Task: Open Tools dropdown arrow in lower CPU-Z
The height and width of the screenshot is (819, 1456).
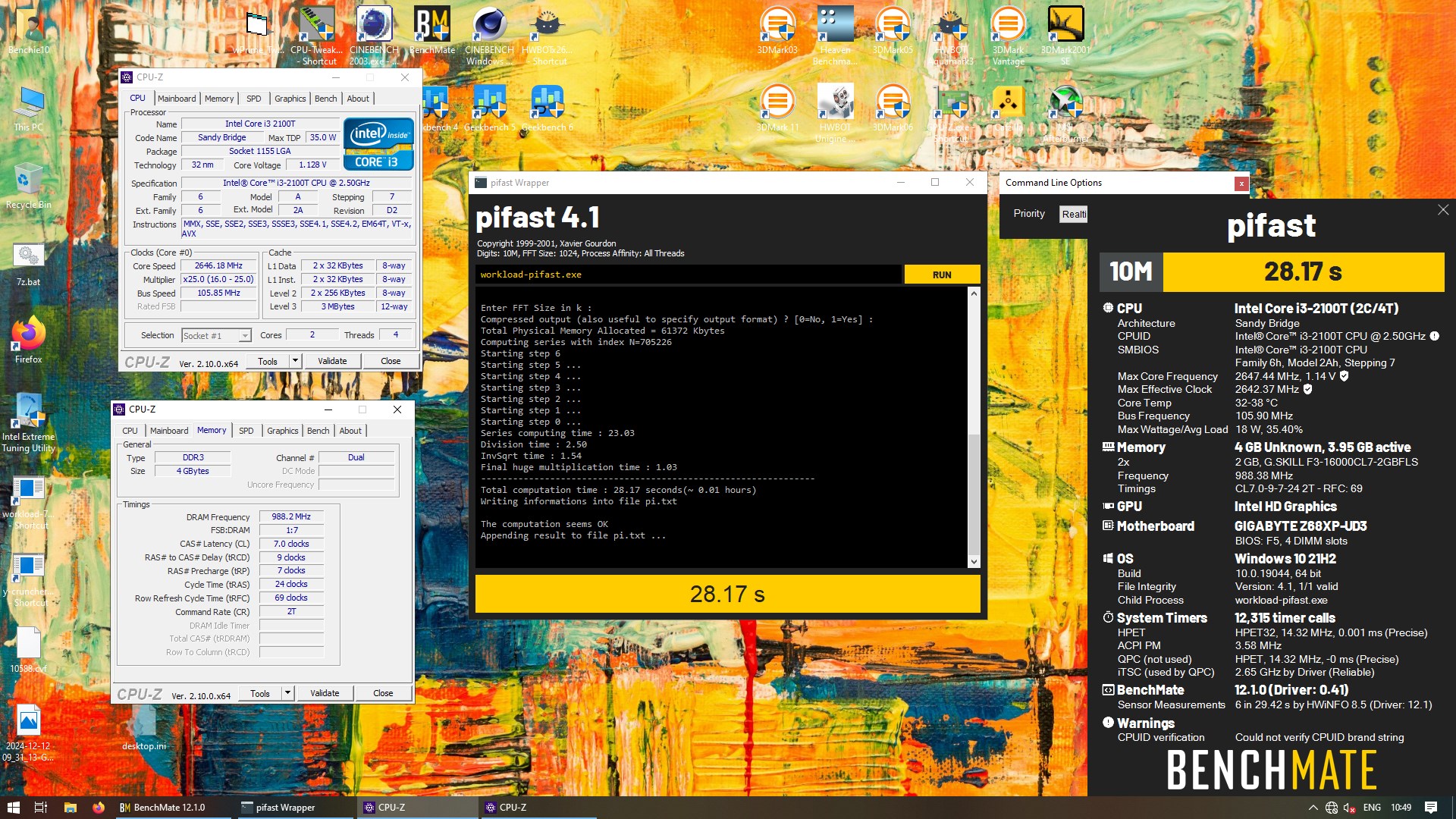Action: click(x=287, y=693)
